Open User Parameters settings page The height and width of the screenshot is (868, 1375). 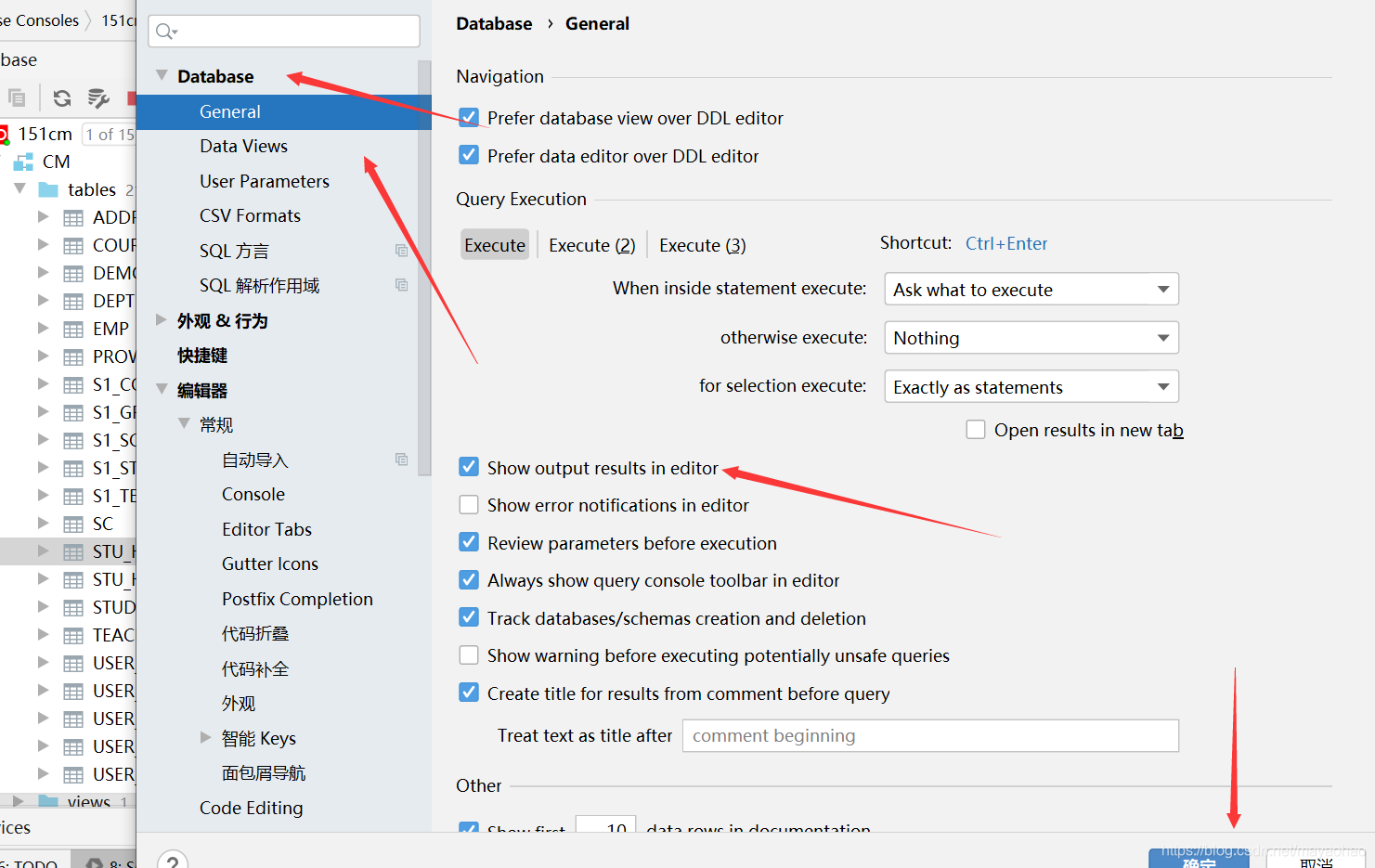tap(265, 181)
